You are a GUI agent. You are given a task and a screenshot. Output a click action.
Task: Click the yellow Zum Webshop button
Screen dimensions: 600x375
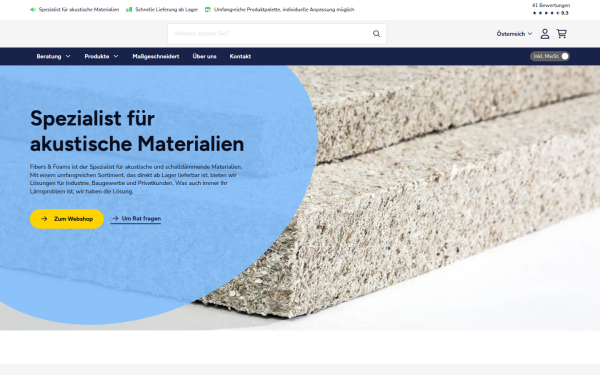(x=67, y=219)
